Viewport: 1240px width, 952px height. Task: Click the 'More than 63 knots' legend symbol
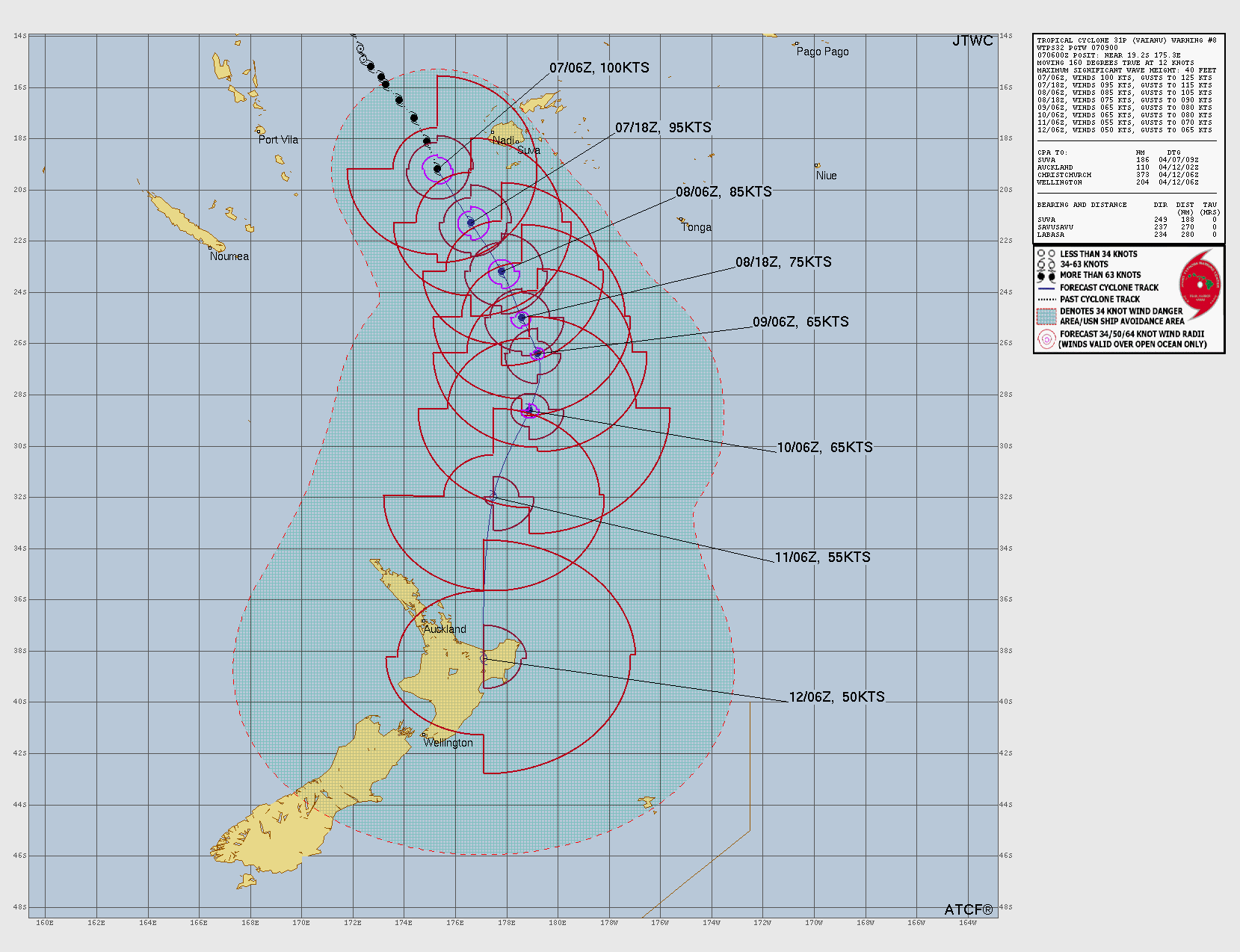[x=1046, y=276]
